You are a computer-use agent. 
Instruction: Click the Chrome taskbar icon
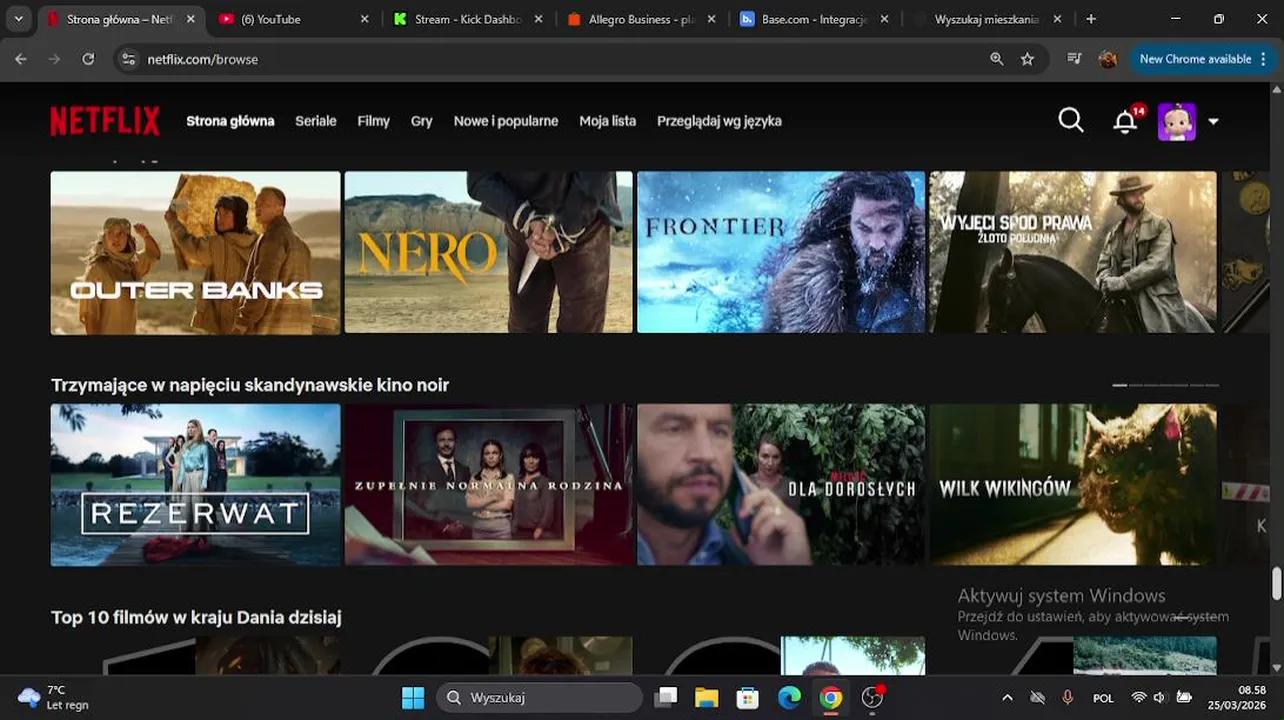(x=831, y=697)
